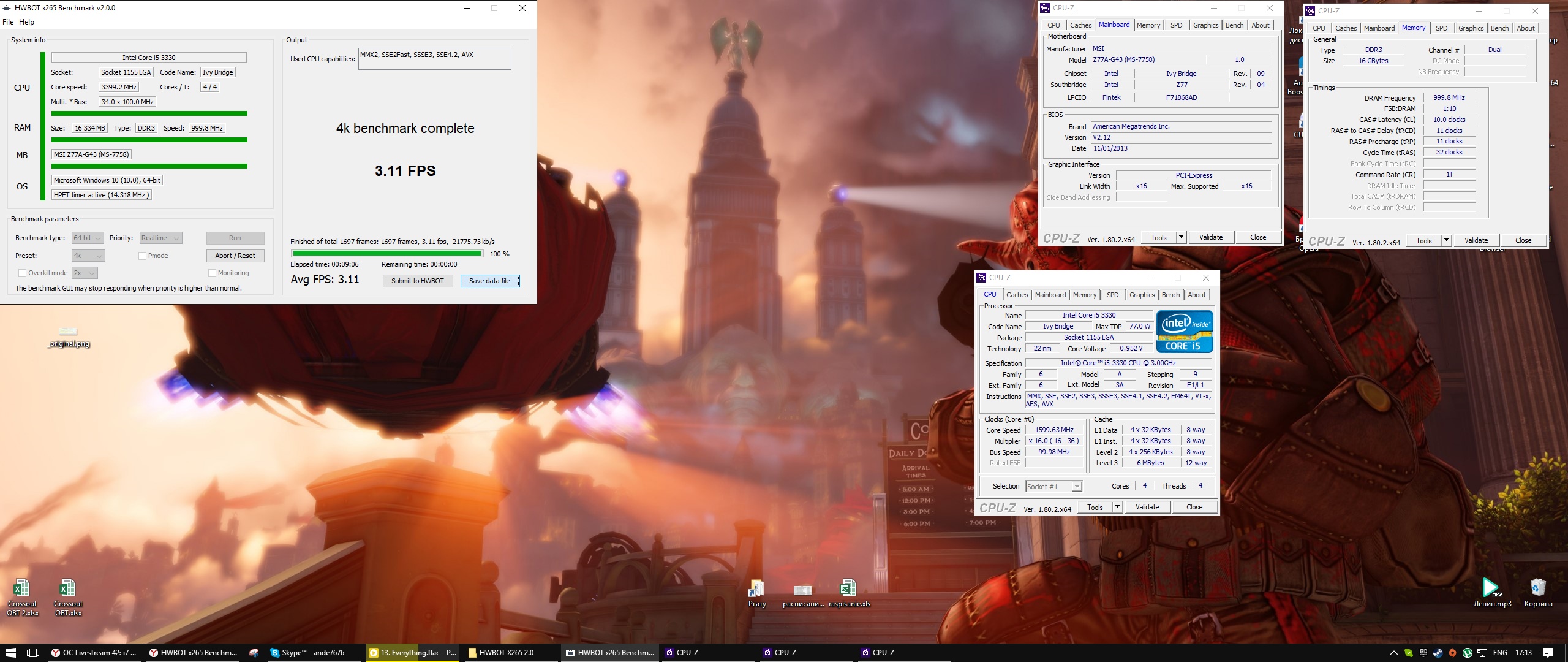Click the MSI Z77A-G43 (MS-7758) motherboard field
Viewport: 1568px width, 662px height.
pyautogui.click(x=91, y=154)
